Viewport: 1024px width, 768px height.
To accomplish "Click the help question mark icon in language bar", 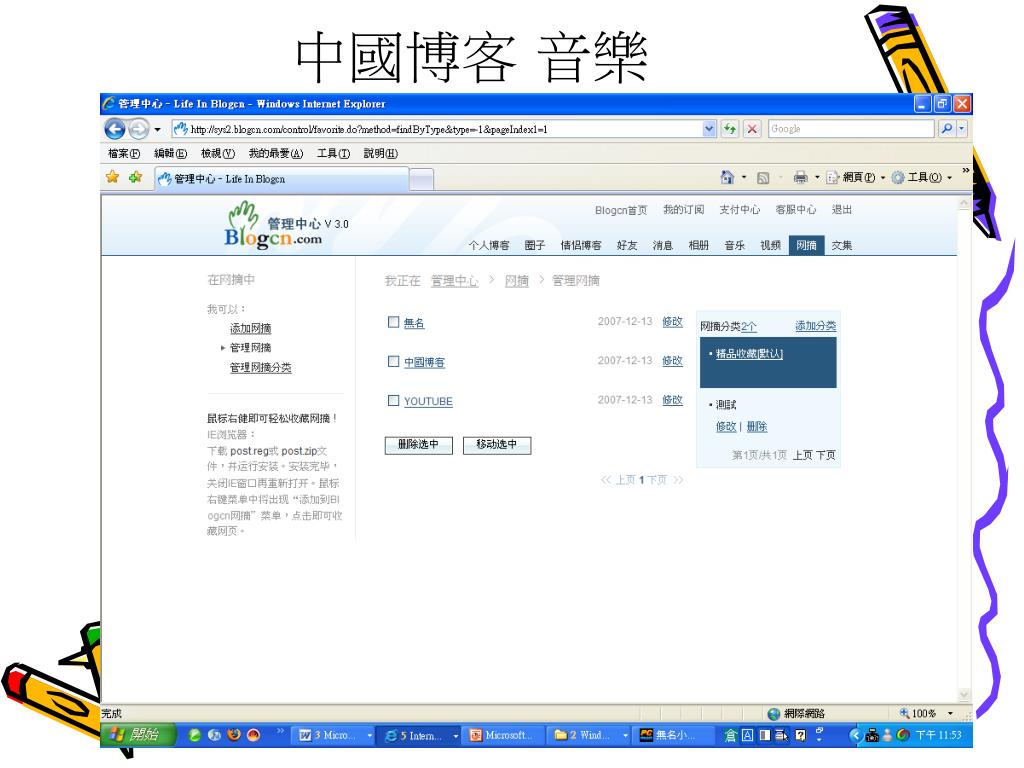I will [801, 735].
